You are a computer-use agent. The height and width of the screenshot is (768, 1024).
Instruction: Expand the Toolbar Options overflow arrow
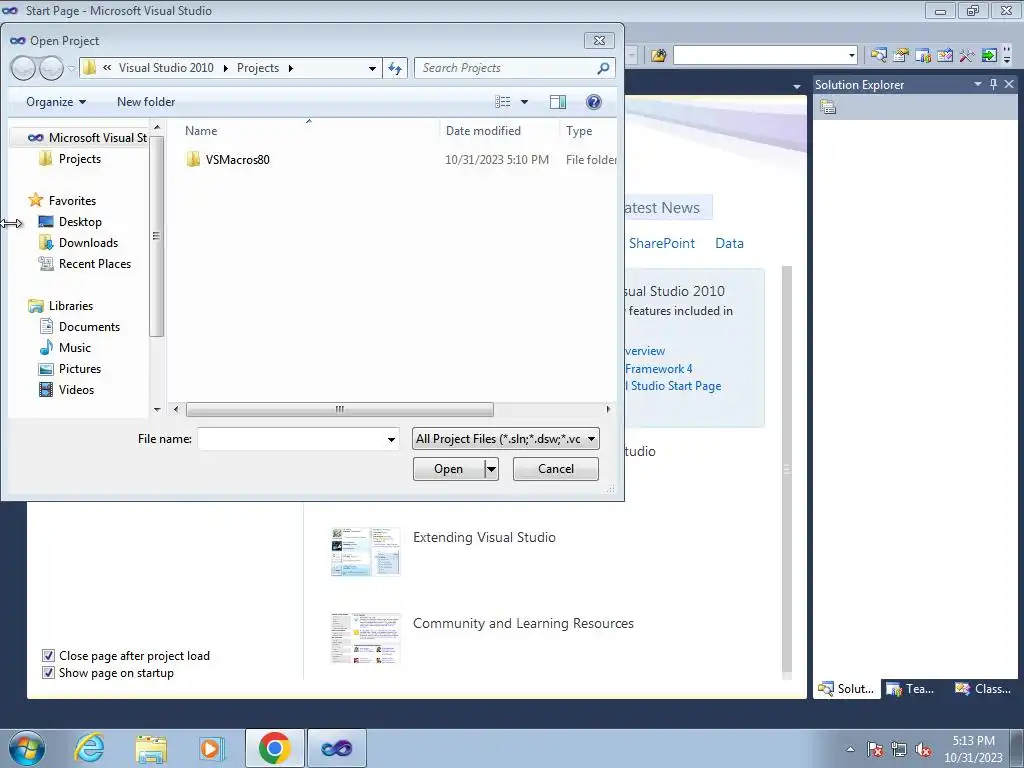pyautogui.click(x=1007, y=57)
